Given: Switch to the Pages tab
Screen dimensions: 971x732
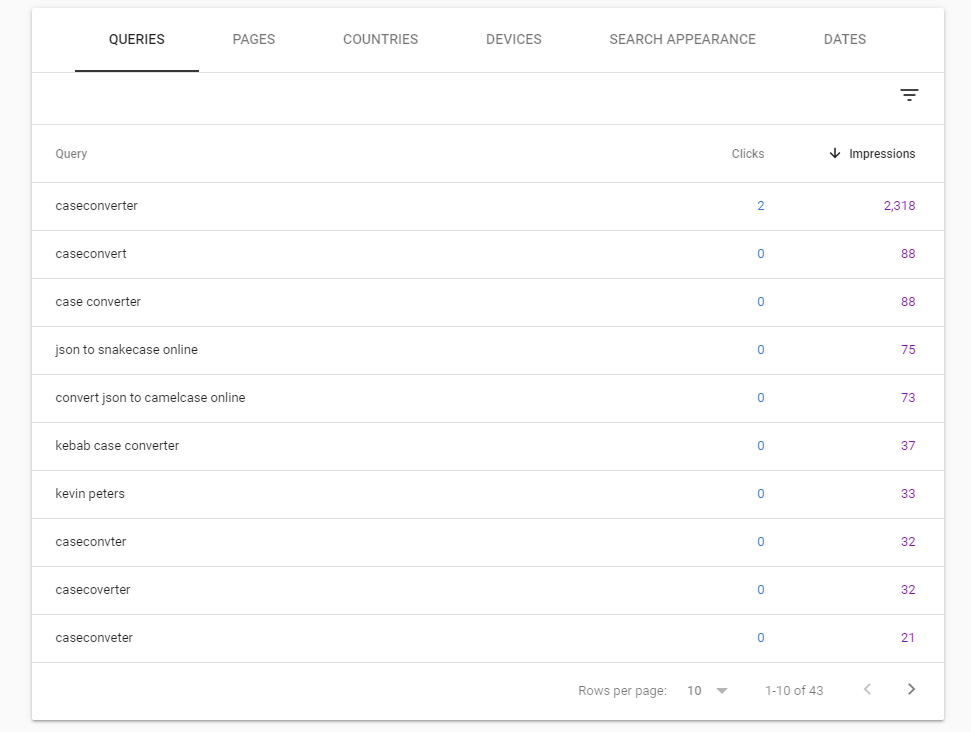Looking at the screenshot, I should coord(254,40).
